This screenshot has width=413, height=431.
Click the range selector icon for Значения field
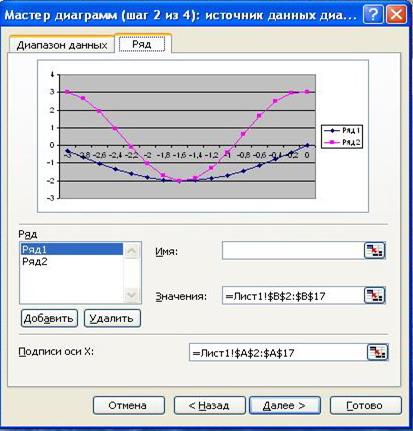374,295
